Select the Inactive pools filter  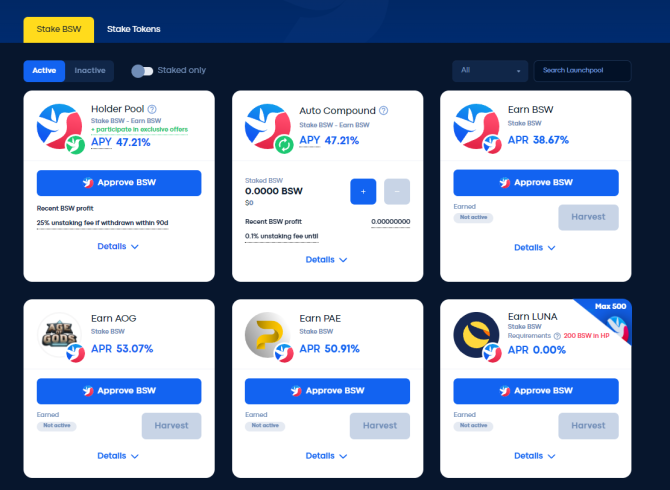tap(90, 71)
